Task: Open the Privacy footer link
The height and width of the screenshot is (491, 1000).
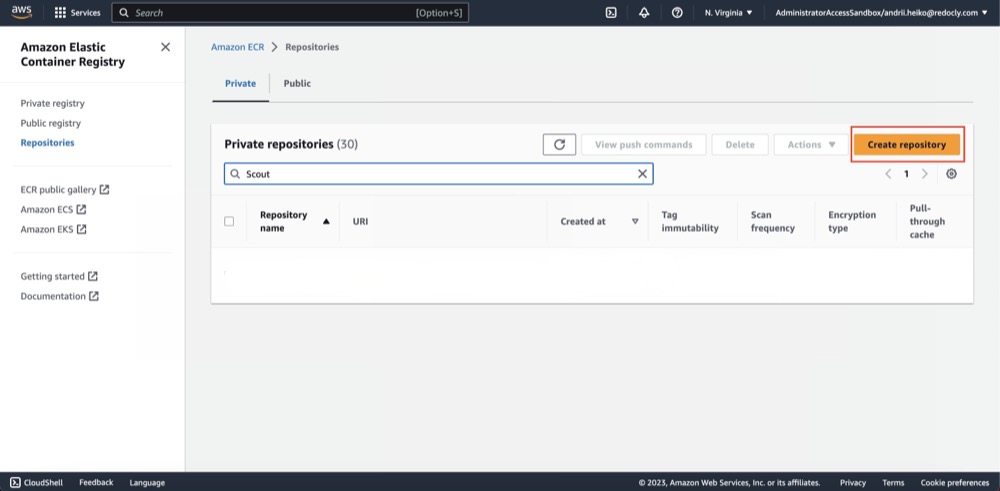Action: [853, 483]
